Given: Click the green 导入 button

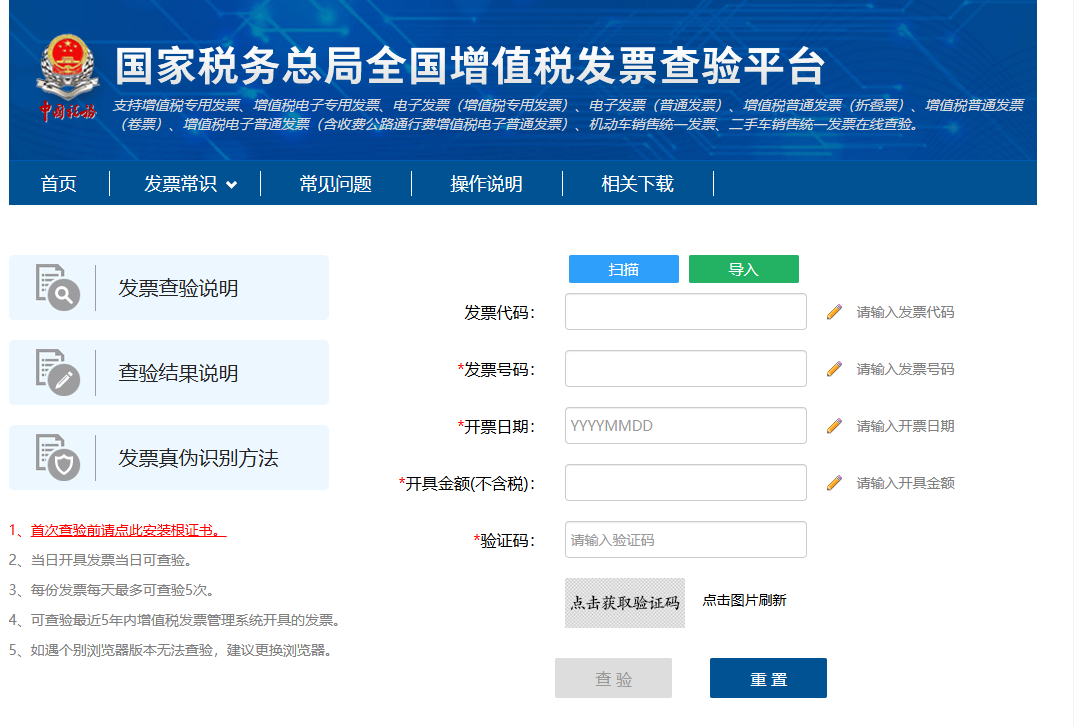Looking at the screenshot, I should pyautogui.click(x=744, y=269).
